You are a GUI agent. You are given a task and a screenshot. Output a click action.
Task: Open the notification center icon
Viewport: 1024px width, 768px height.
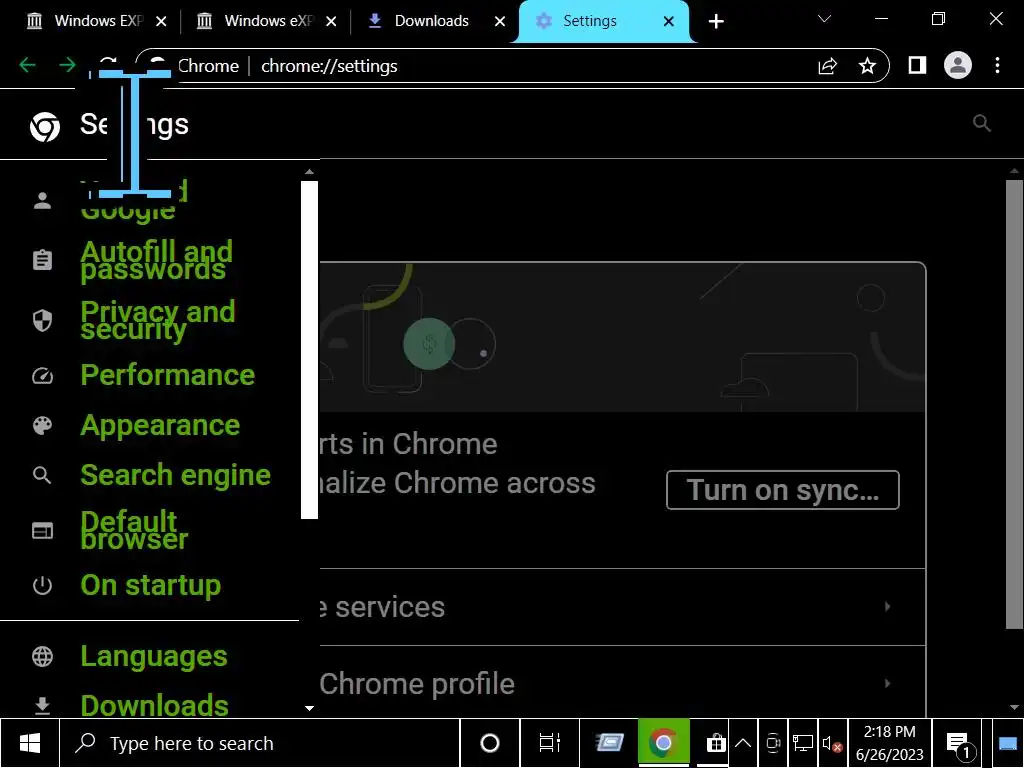(x=959, y=744)
